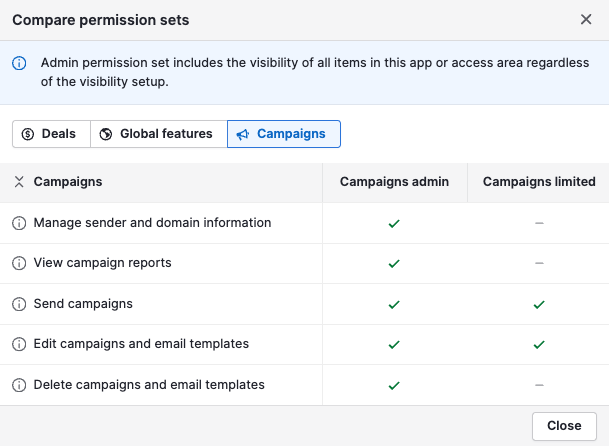Viewport: 609px width, 446px height.
Task: Click info icon beside Delete campaigns and email templates
Action: 19,385
